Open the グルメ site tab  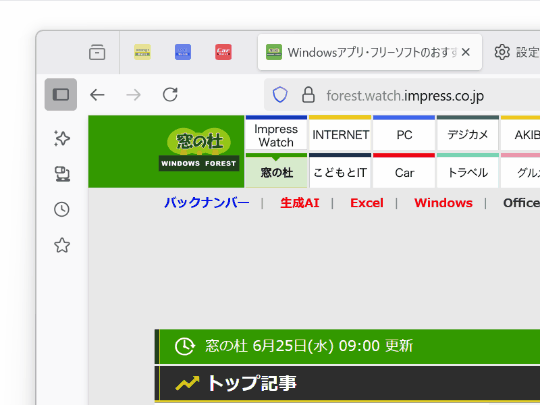(520, 171)
